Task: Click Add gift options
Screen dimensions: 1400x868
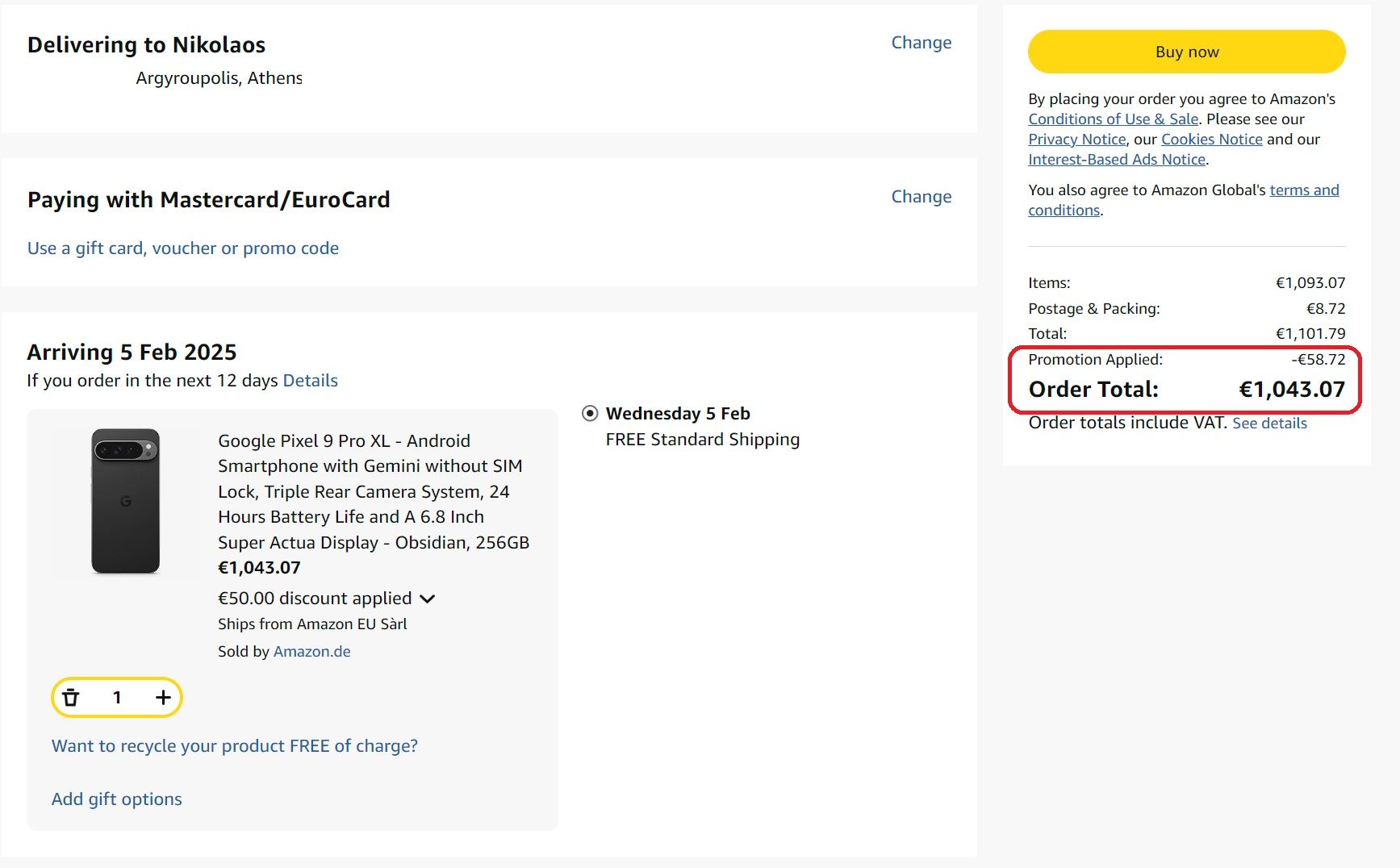Action: tap(117, 799)
